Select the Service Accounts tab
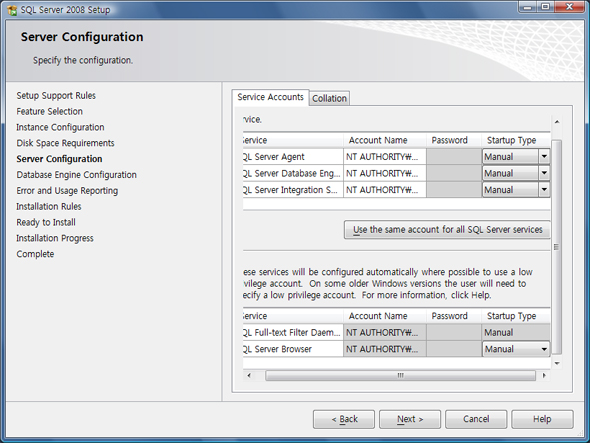Screen dimensions: 590x443 (271, 97)
